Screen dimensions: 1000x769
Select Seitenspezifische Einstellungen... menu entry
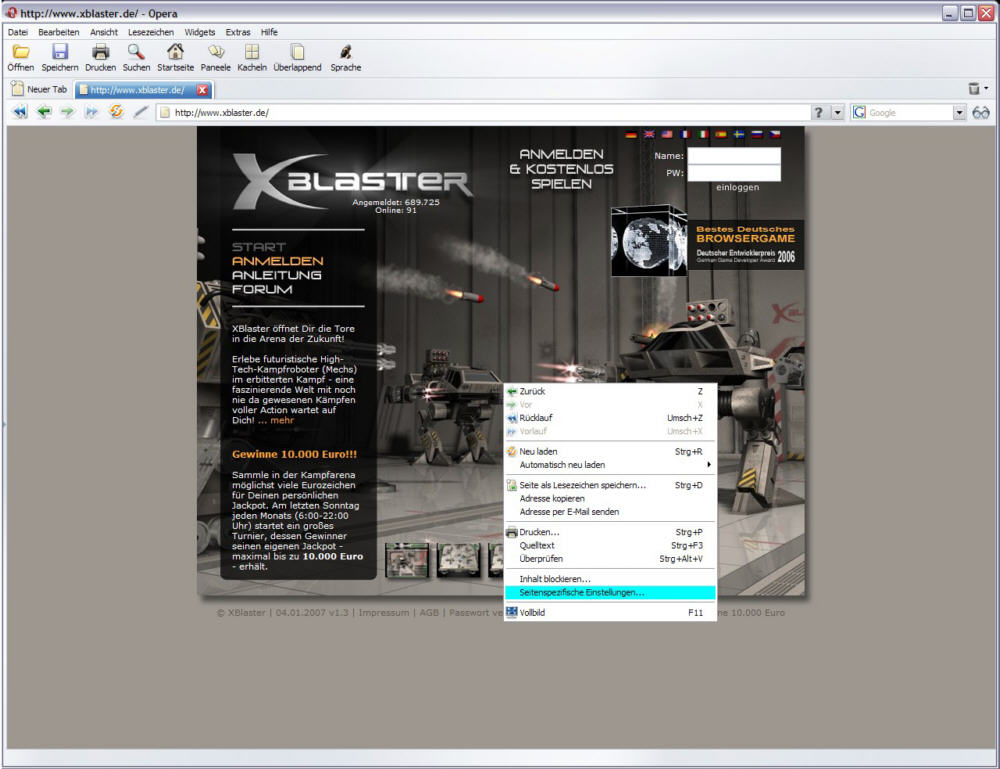point(610,592)
